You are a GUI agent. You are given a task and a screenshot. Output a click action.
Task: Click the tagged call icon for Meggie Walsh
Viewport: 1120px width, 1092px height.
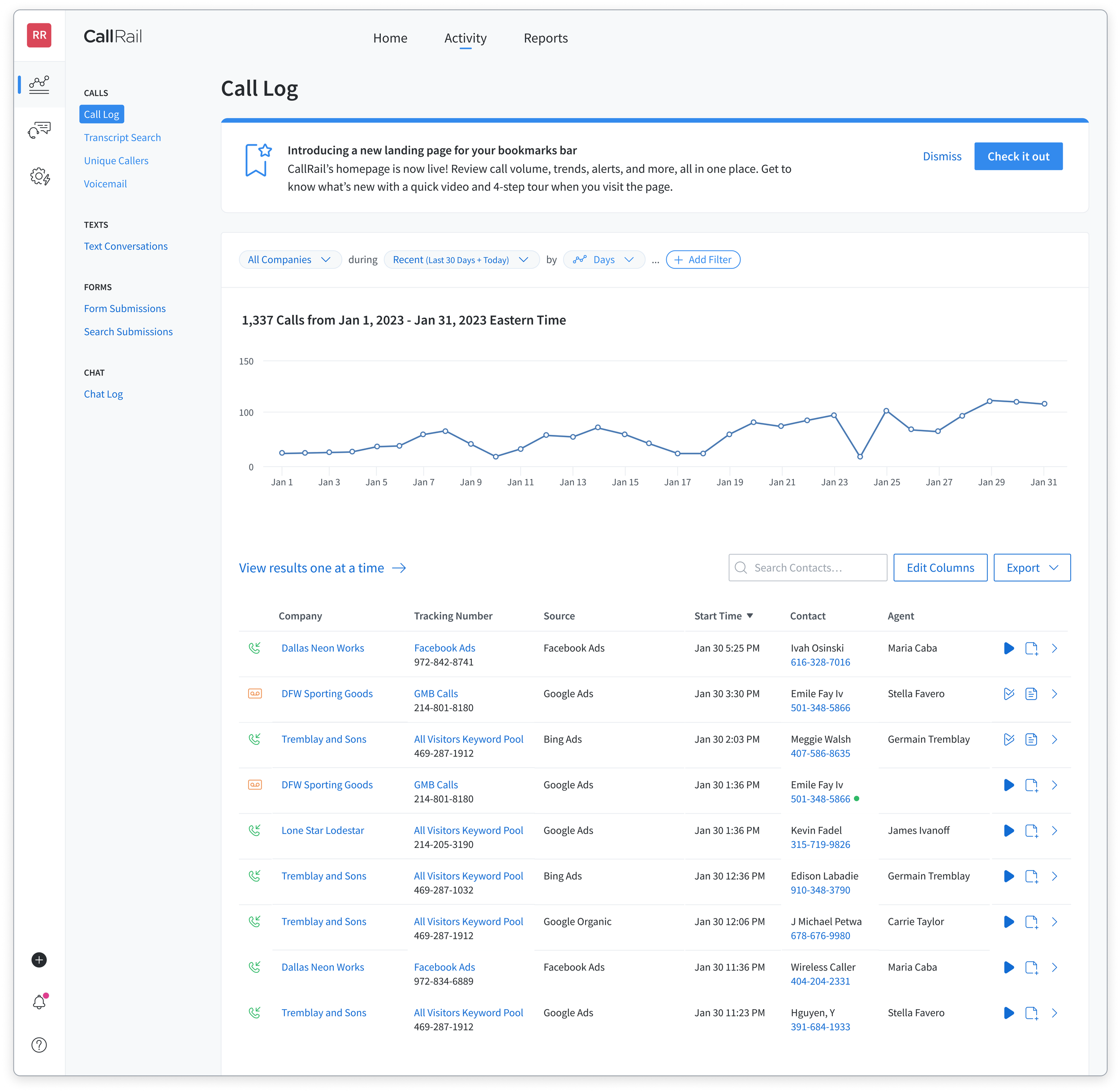[x=1009, y=739]
